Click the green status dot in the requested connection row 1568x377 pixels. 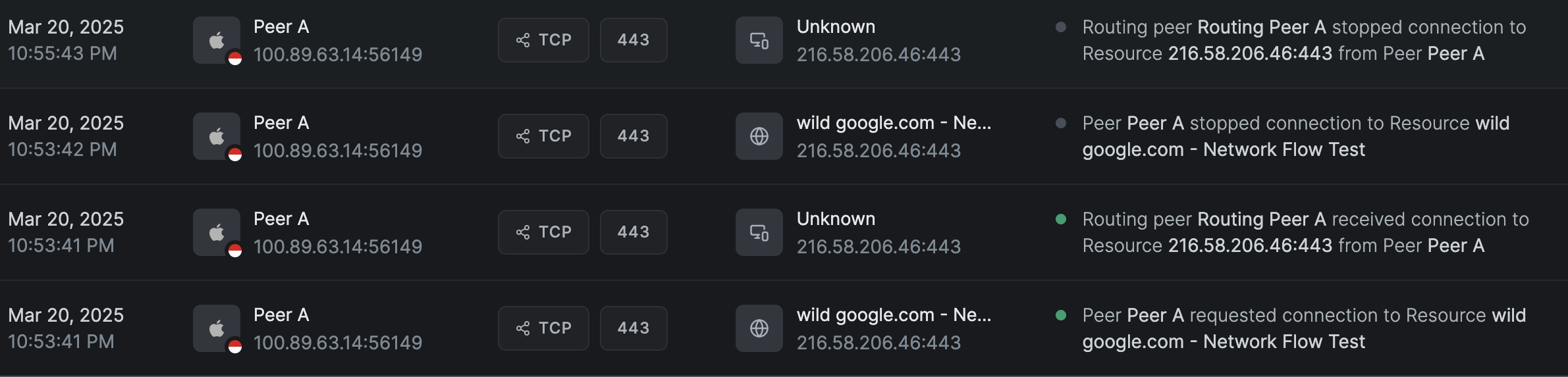(1061, 315)
